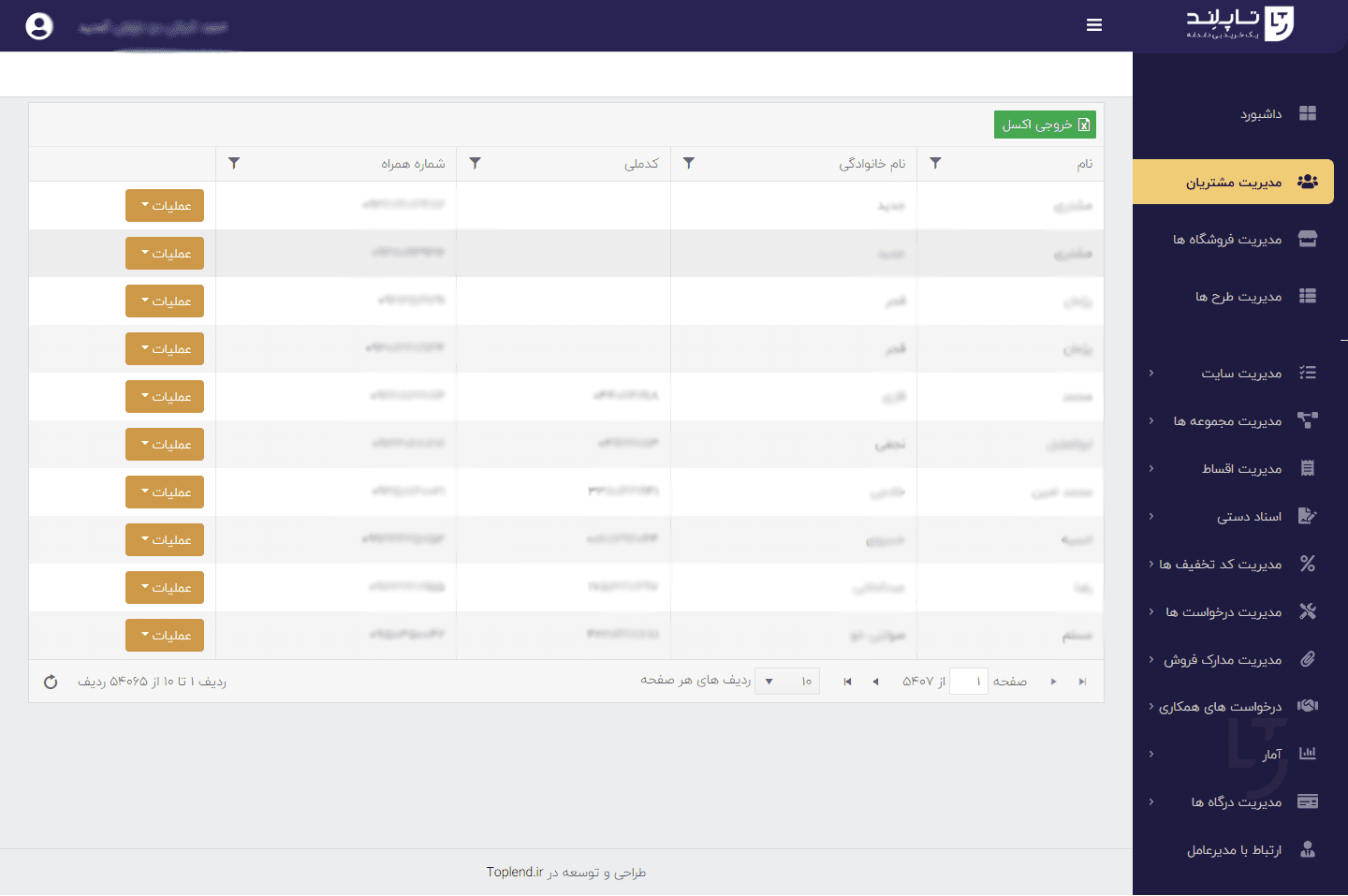Sort by نام خانوادگی column header
Image resolution: width=1348 pixels, height=896 pixels.
(872, 164)
